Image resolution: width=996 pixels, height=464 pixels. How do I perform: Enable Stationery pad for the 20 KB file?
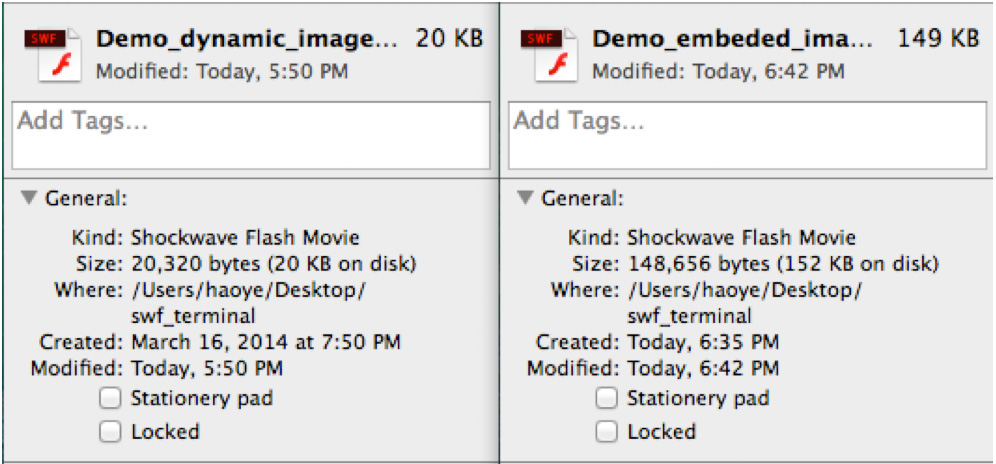point(110,399)
